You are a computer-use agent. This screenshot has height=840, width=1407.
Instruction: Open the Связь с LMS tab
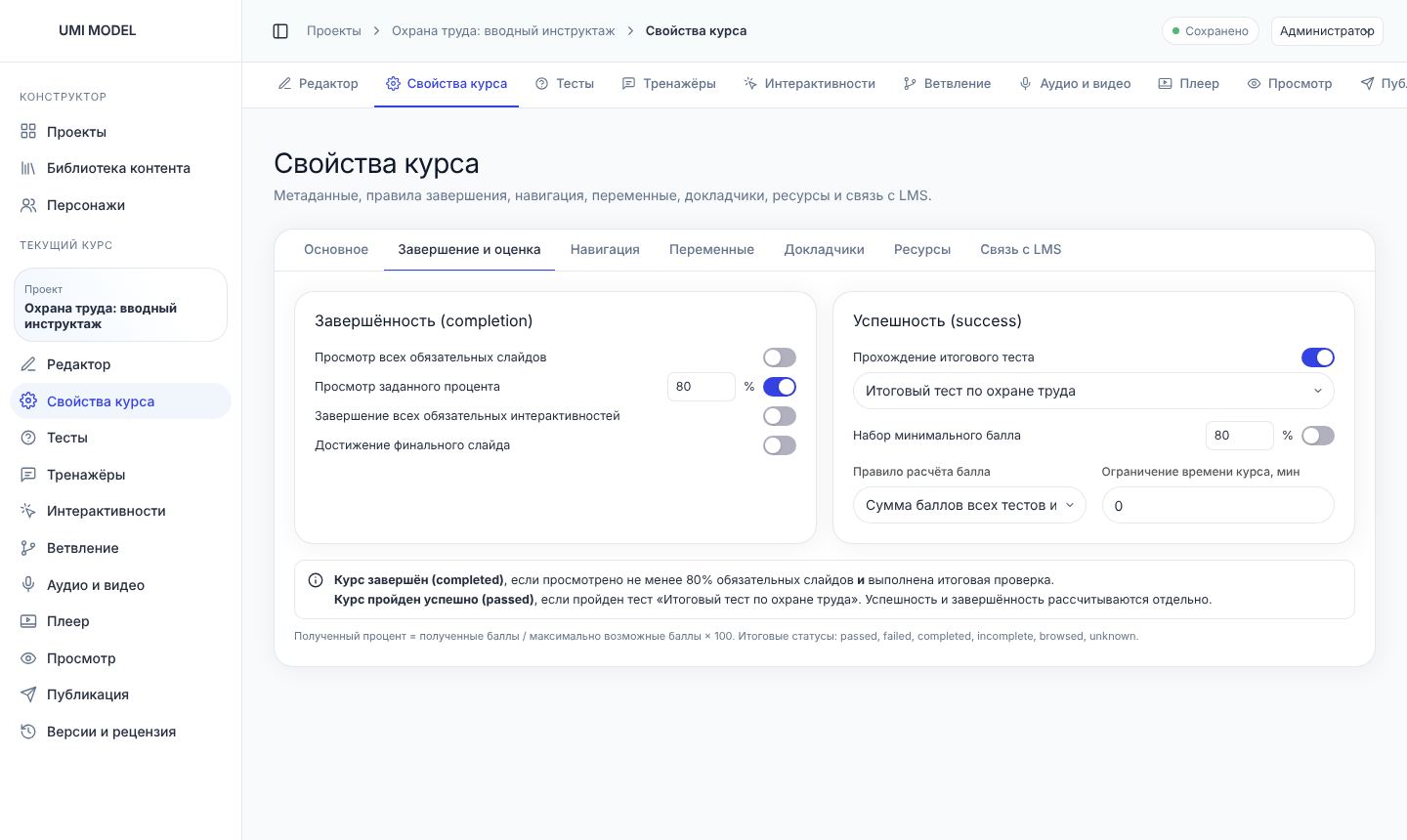click(1020, 250)
